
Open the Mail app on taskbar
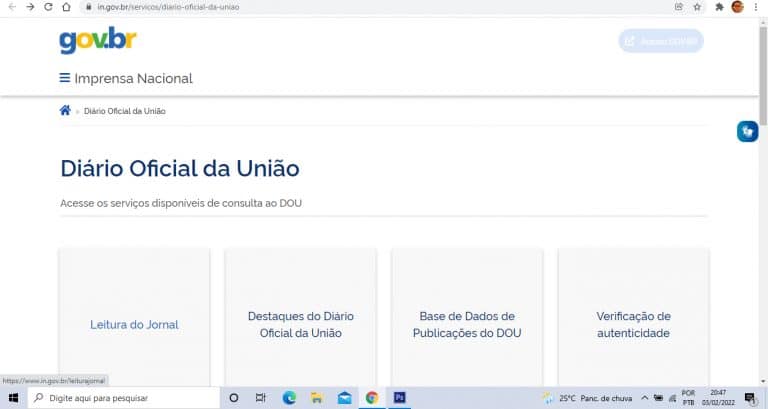point(344,398)
